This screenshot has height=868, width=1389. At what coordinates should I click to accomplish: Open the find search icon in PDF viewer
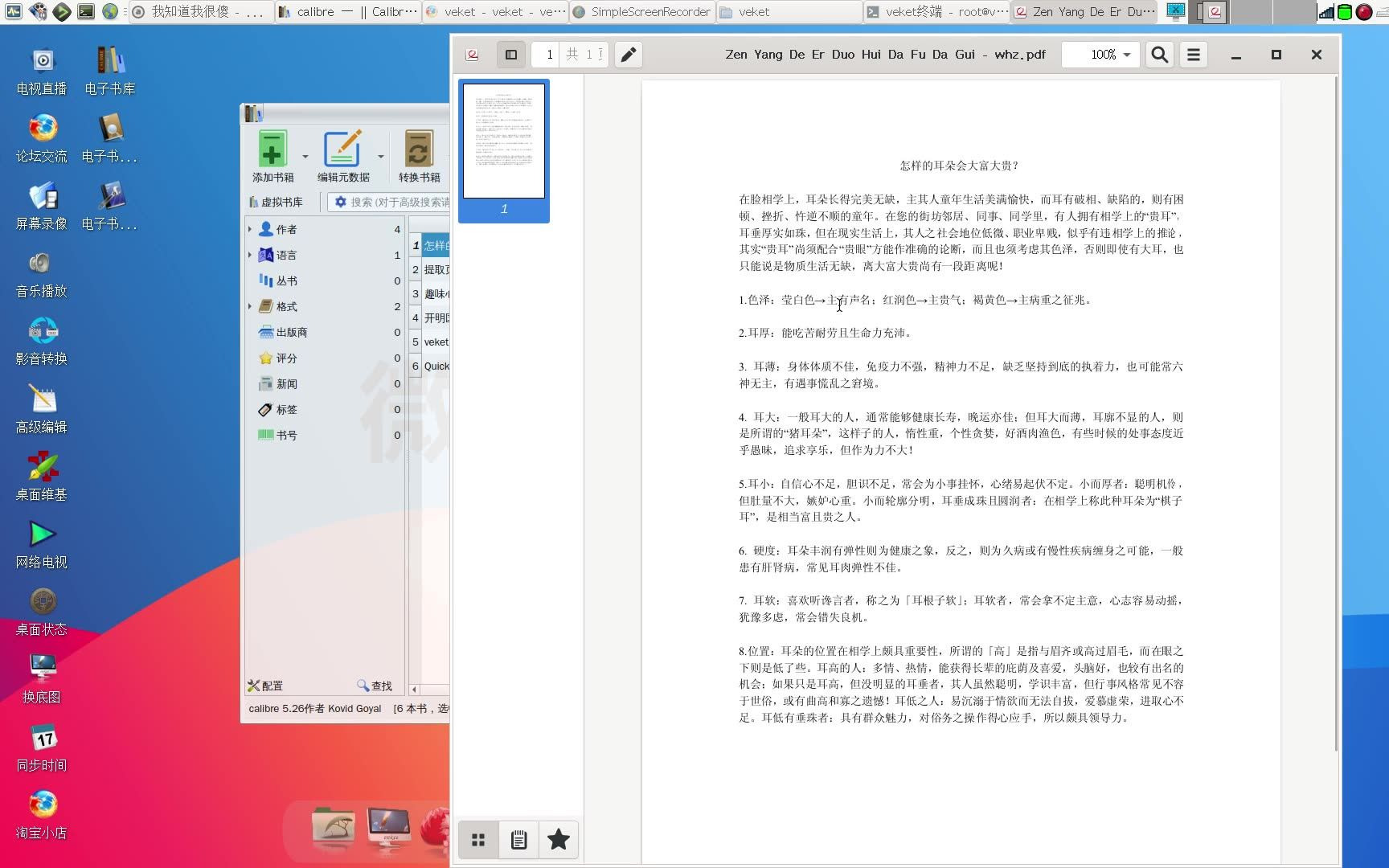point(1159,55)
